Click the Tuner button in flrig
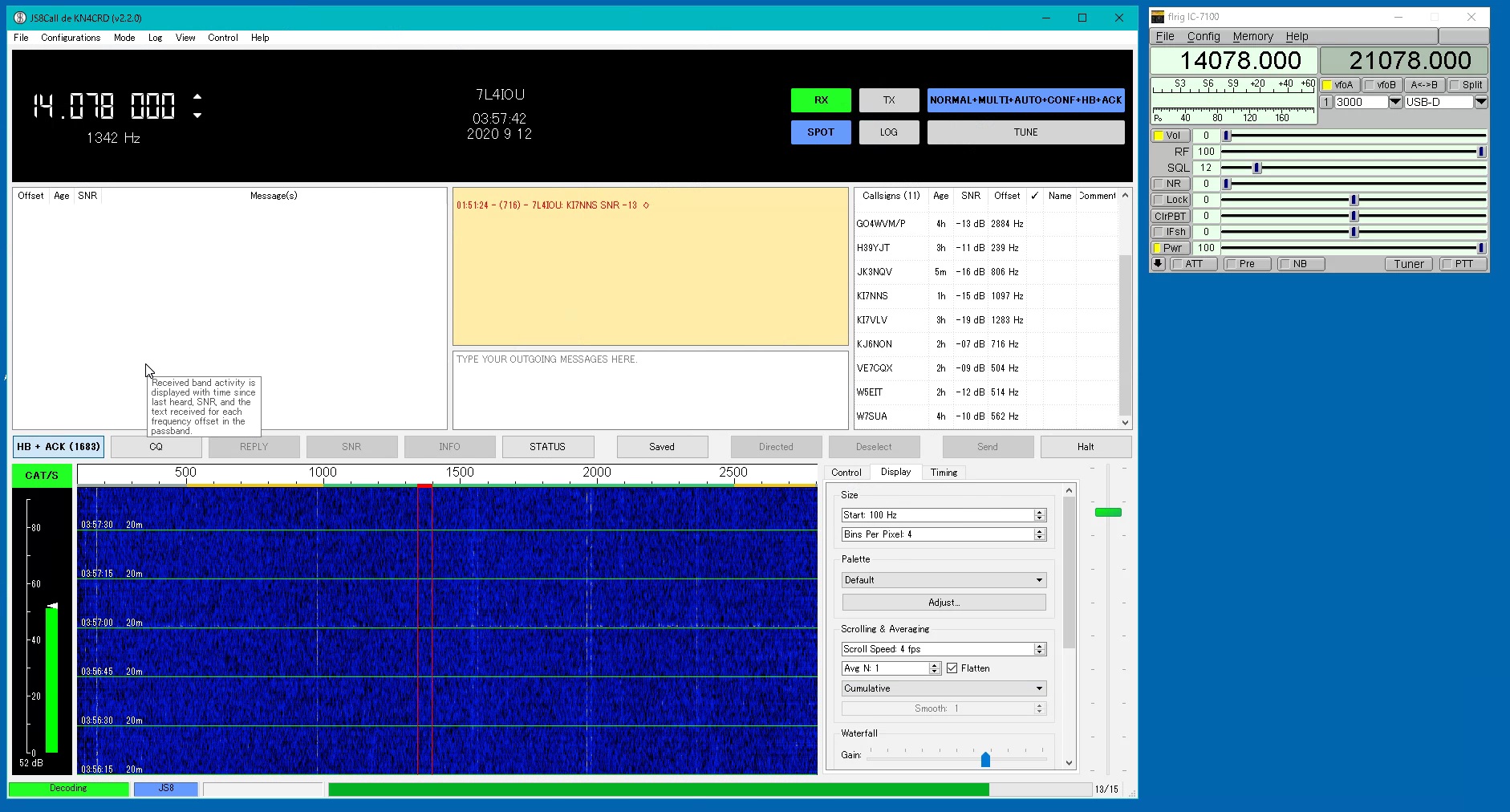Viewport: 1510px width, 812px height. (x=1409, y=264)
